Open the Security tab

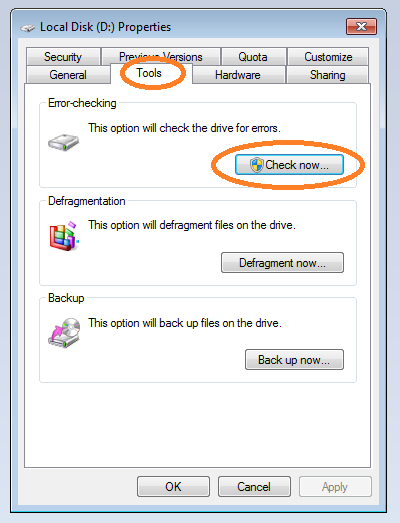click(x=63, y=57)
